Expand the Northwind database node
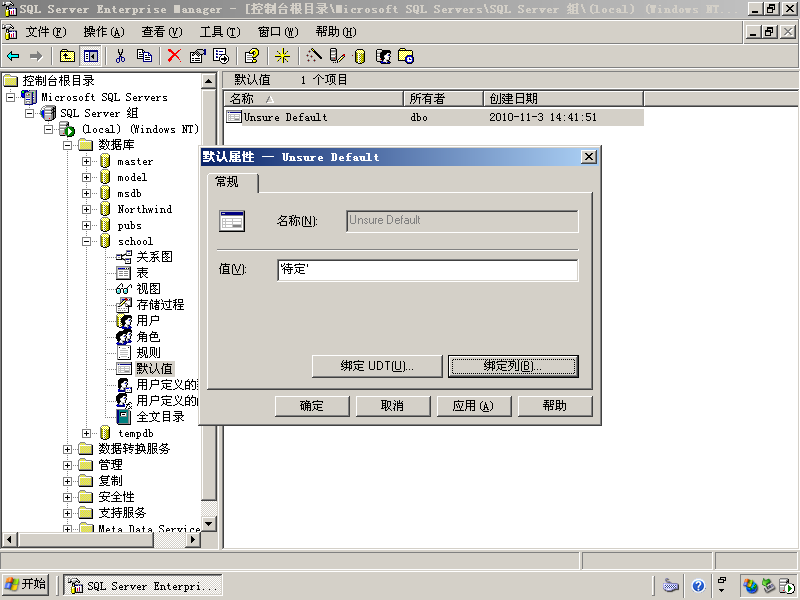Viewport: 800px width, 600px height. tap(86, 210)
